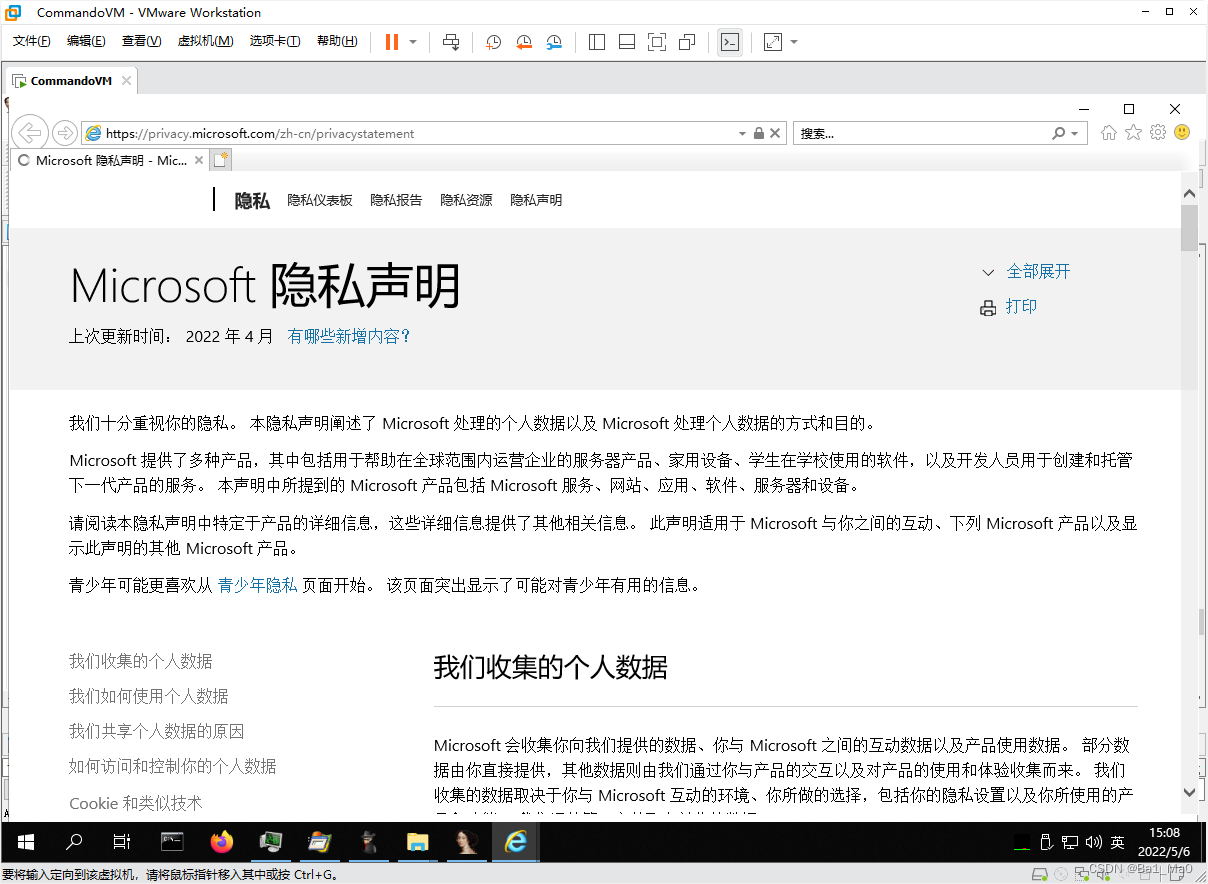Open the 查看(V) menu
The width and height of the screenshot is (1208, 884).
pyautogui.click(x=141, y=41)
